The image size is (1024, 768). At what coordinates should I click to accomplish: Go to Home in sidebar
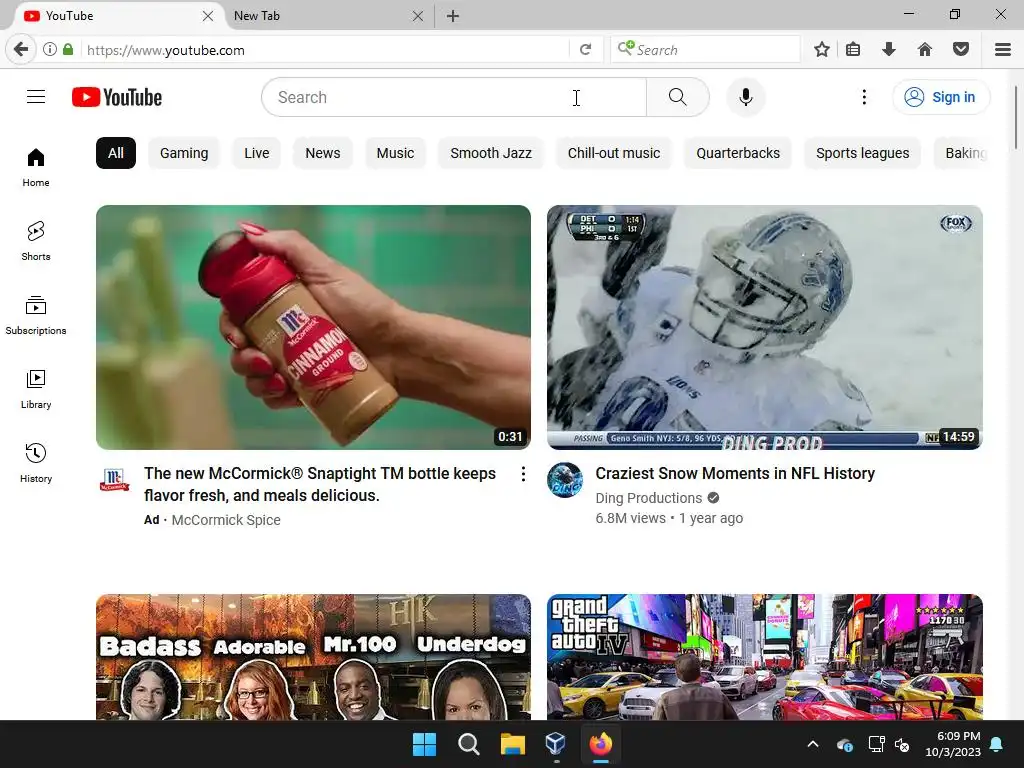36,168
